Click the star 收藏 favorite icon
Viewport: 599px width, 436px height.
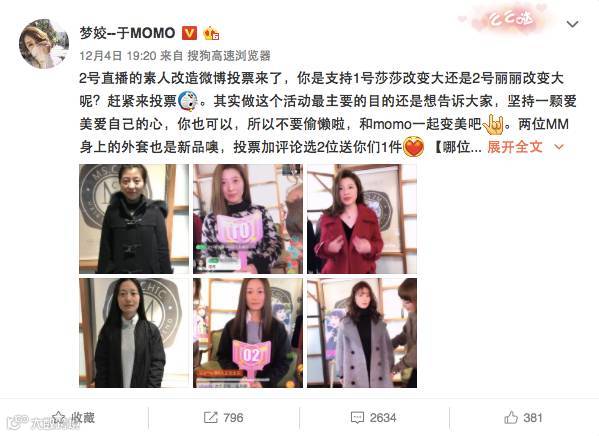coord(58,417)
